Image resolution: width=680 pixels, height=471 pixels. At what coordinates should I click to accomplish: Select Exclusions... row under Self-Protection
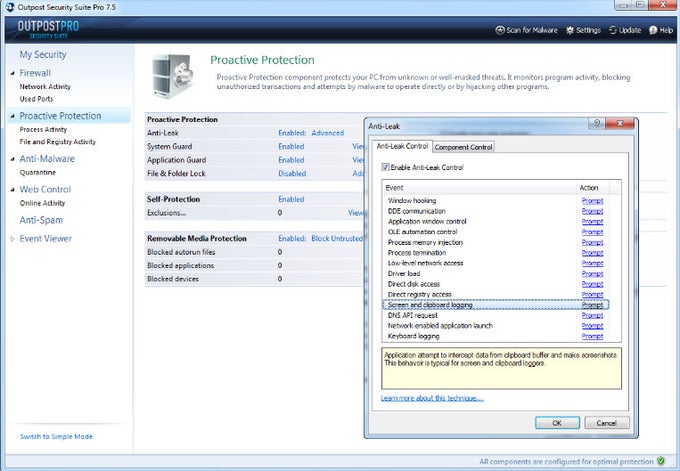pyautogui.click(x=255, y=213)
